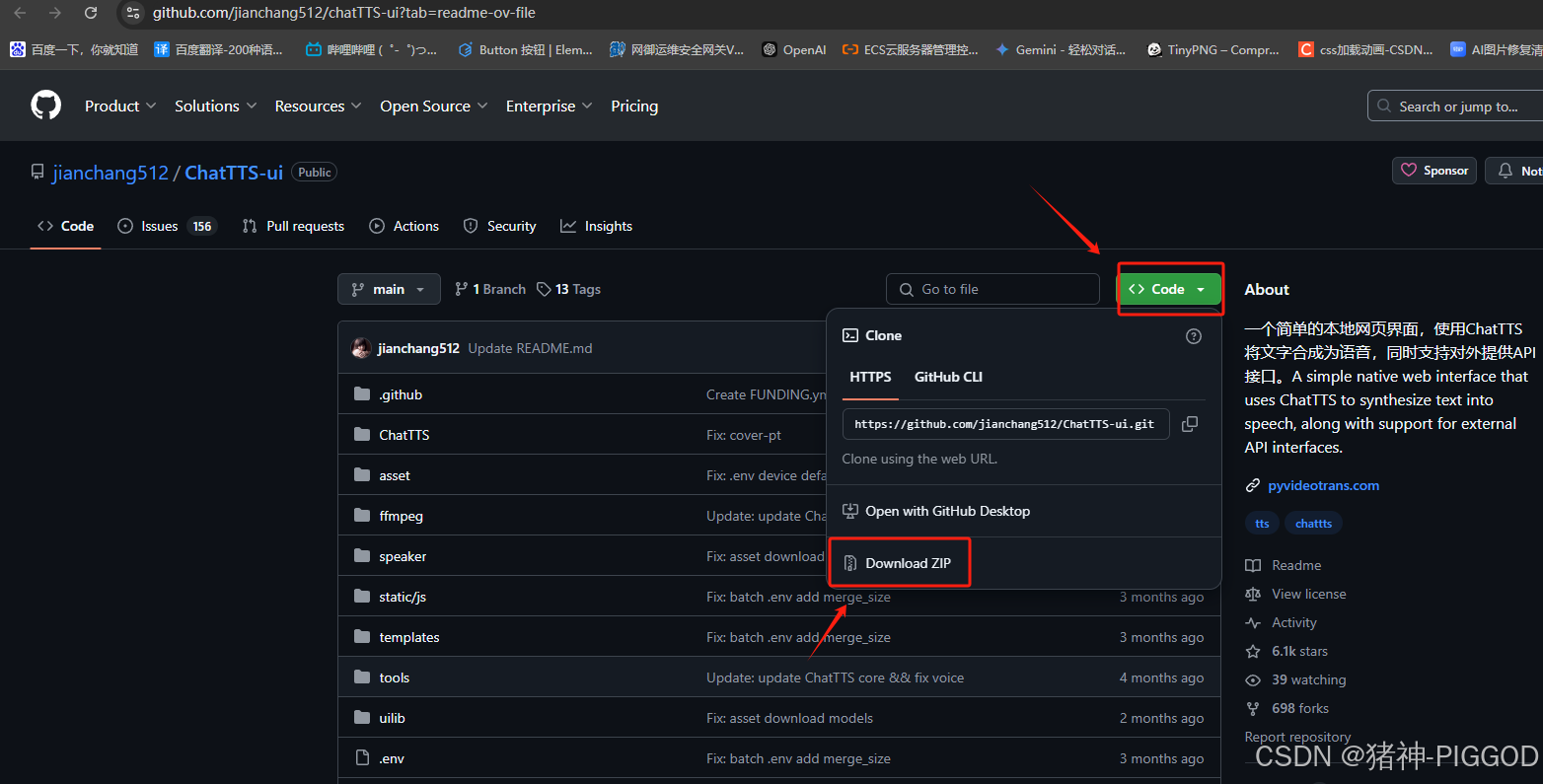The height and width of the screenshot is (784, 1543).
Task: Click the chatts topic tag
Action: click(1313, 524)
